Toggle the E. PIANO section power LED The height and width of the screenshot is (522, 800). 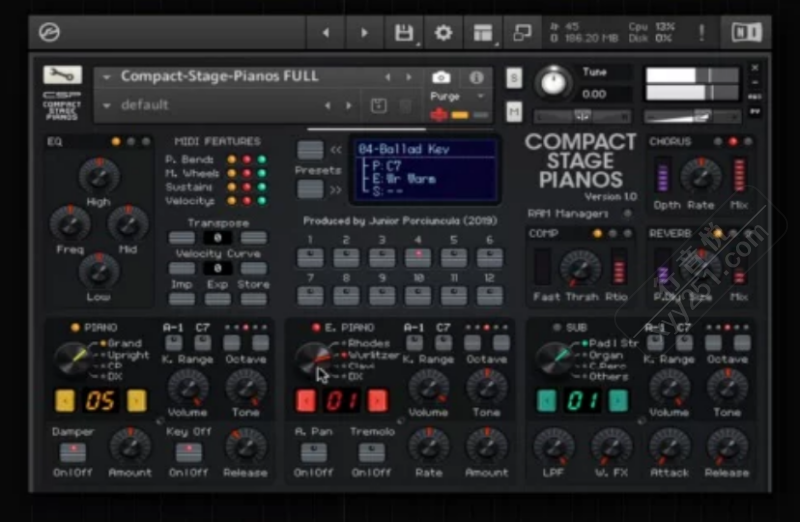316,327
